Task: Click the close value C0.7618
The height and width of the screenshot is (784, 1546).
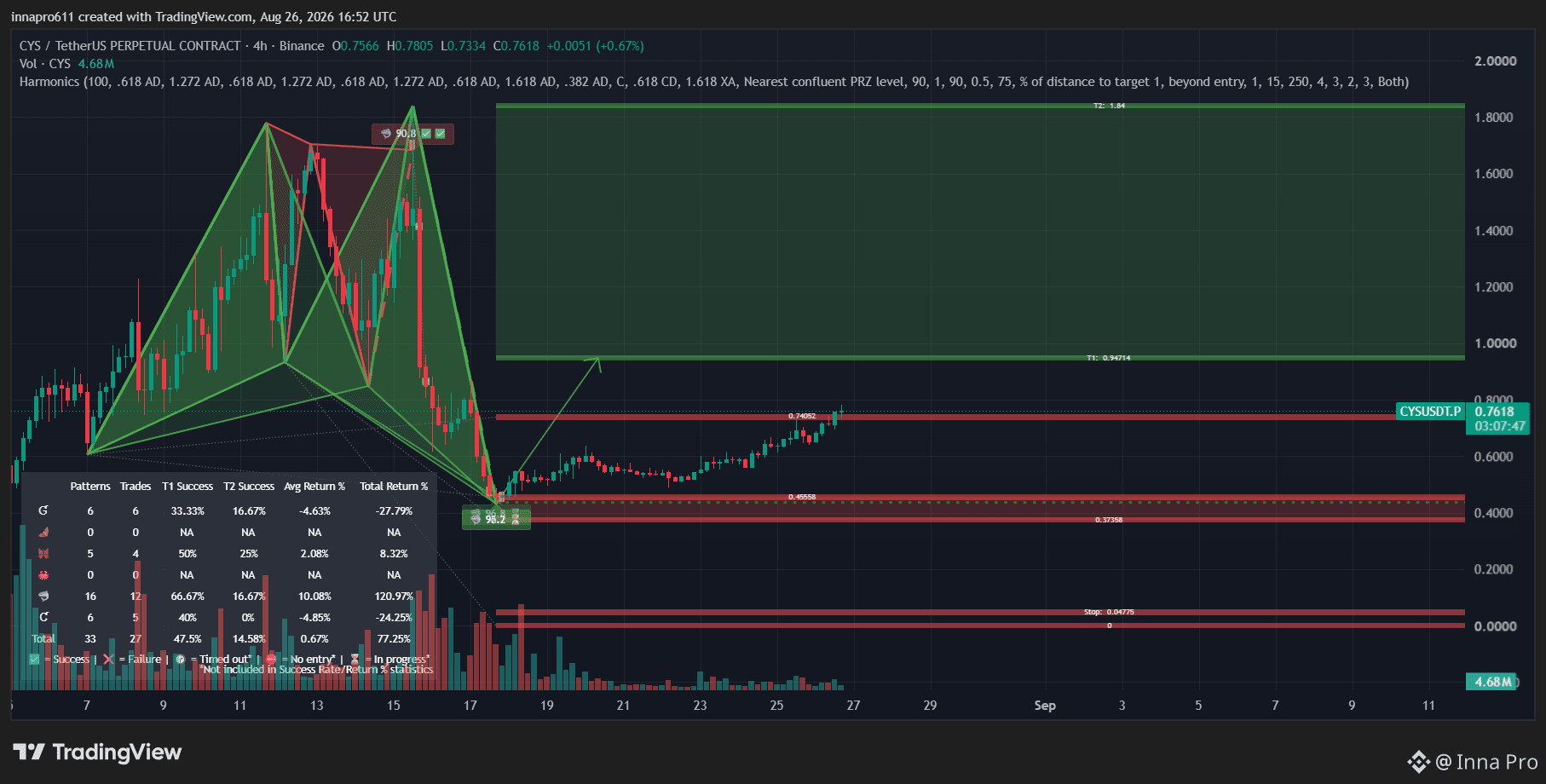Action: click(516, 46)
